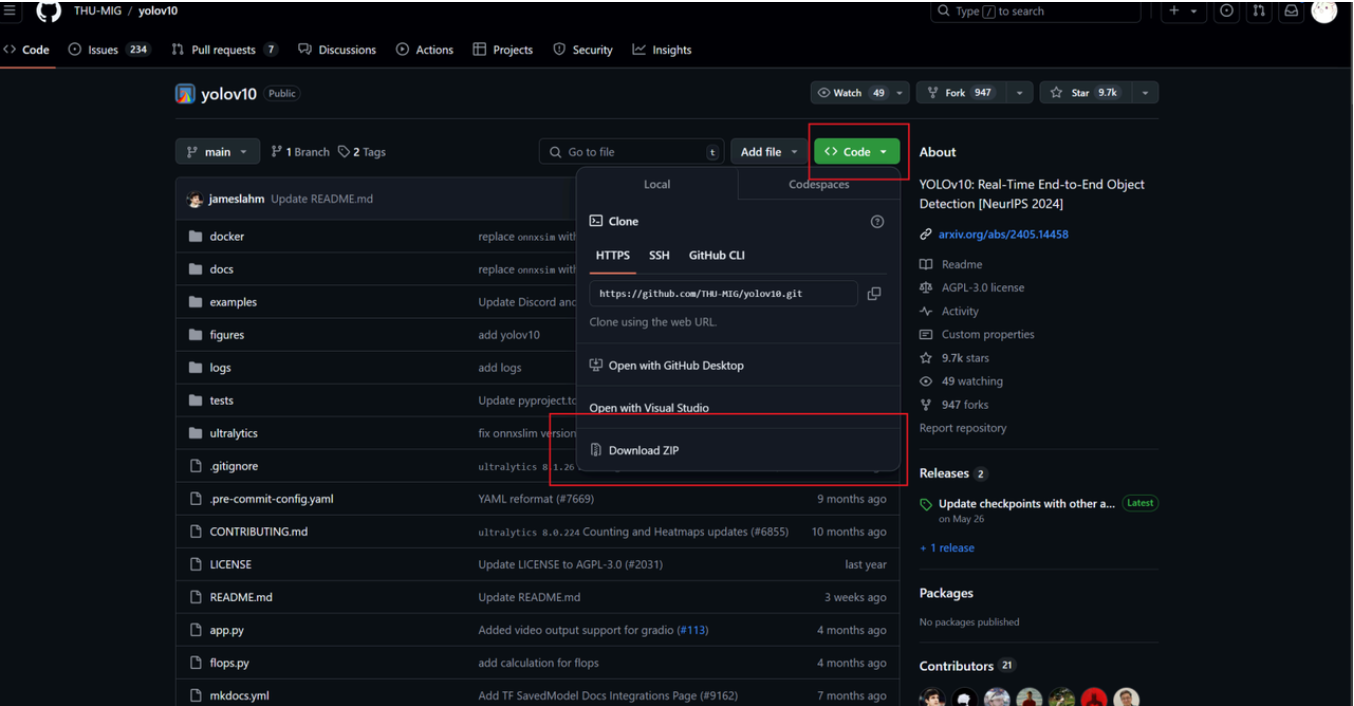Viewport: 1354px width, 706px height.
Task: Copy the HTTPS clone URL
Action: (874, 294)
